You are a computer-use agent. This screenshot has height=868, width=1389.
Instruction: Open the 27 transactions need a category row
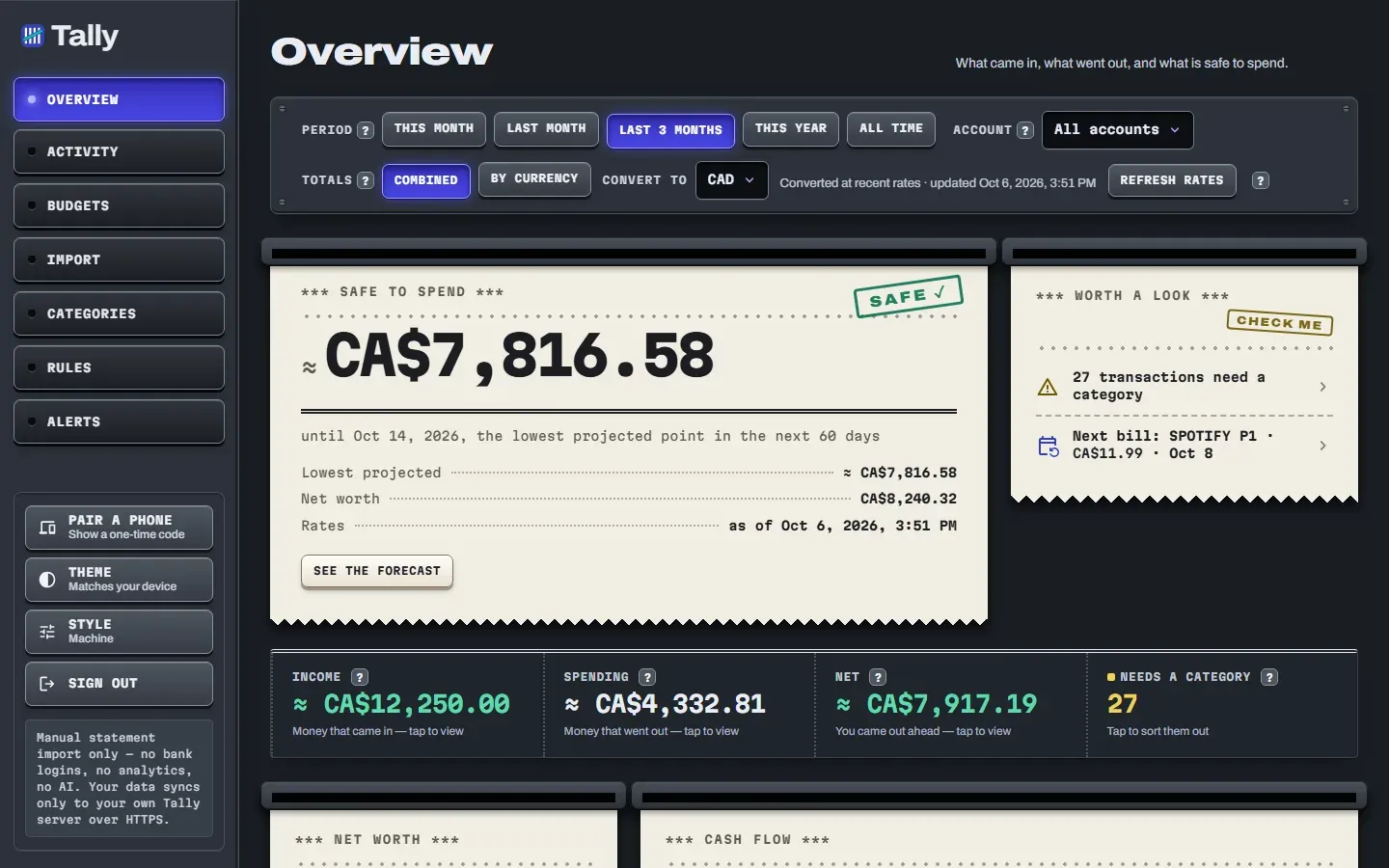point(1185,387)
